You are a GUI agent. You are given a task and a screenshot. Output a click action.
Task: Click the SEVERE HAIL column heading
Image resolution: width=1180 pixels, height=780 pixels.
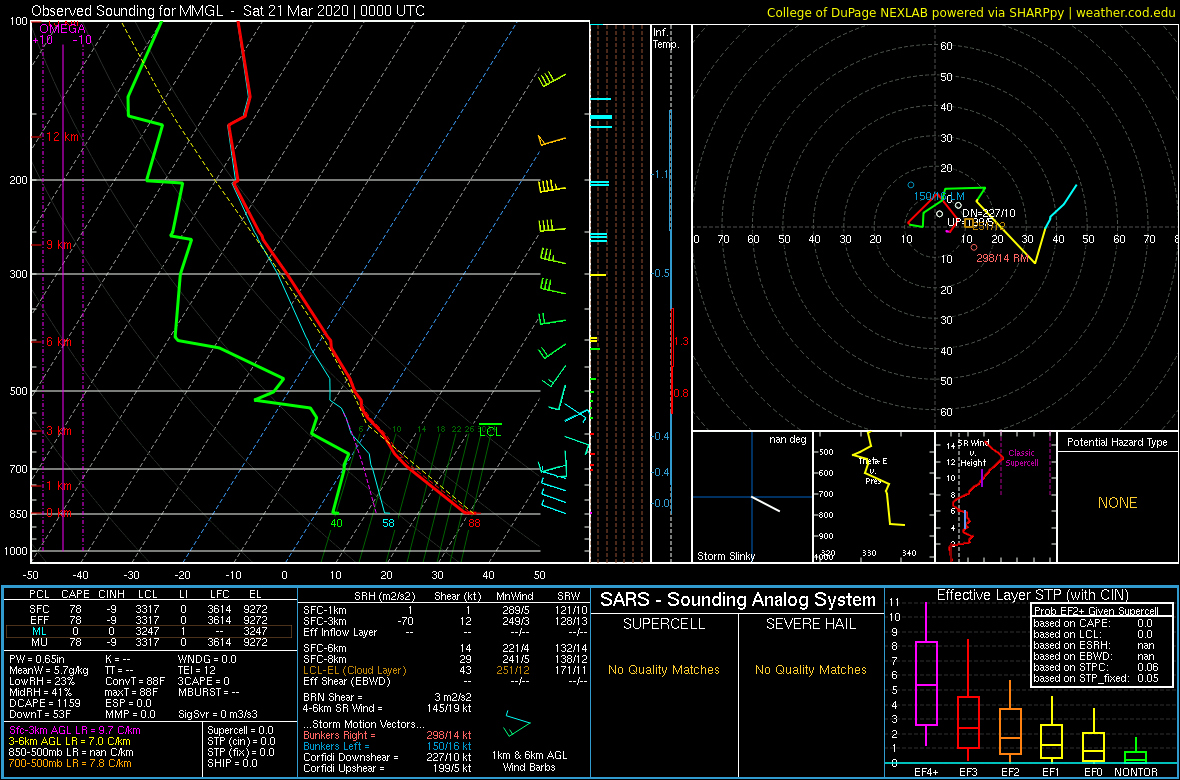click(811, 626)
